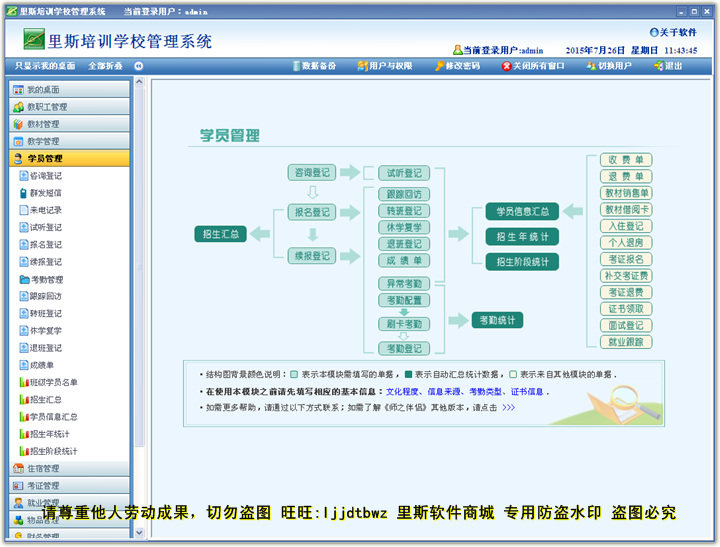This screenshot has height=547, width=720.
Task: Open 招生年统计 in sidebar
Action: click(x=45, y=434)
